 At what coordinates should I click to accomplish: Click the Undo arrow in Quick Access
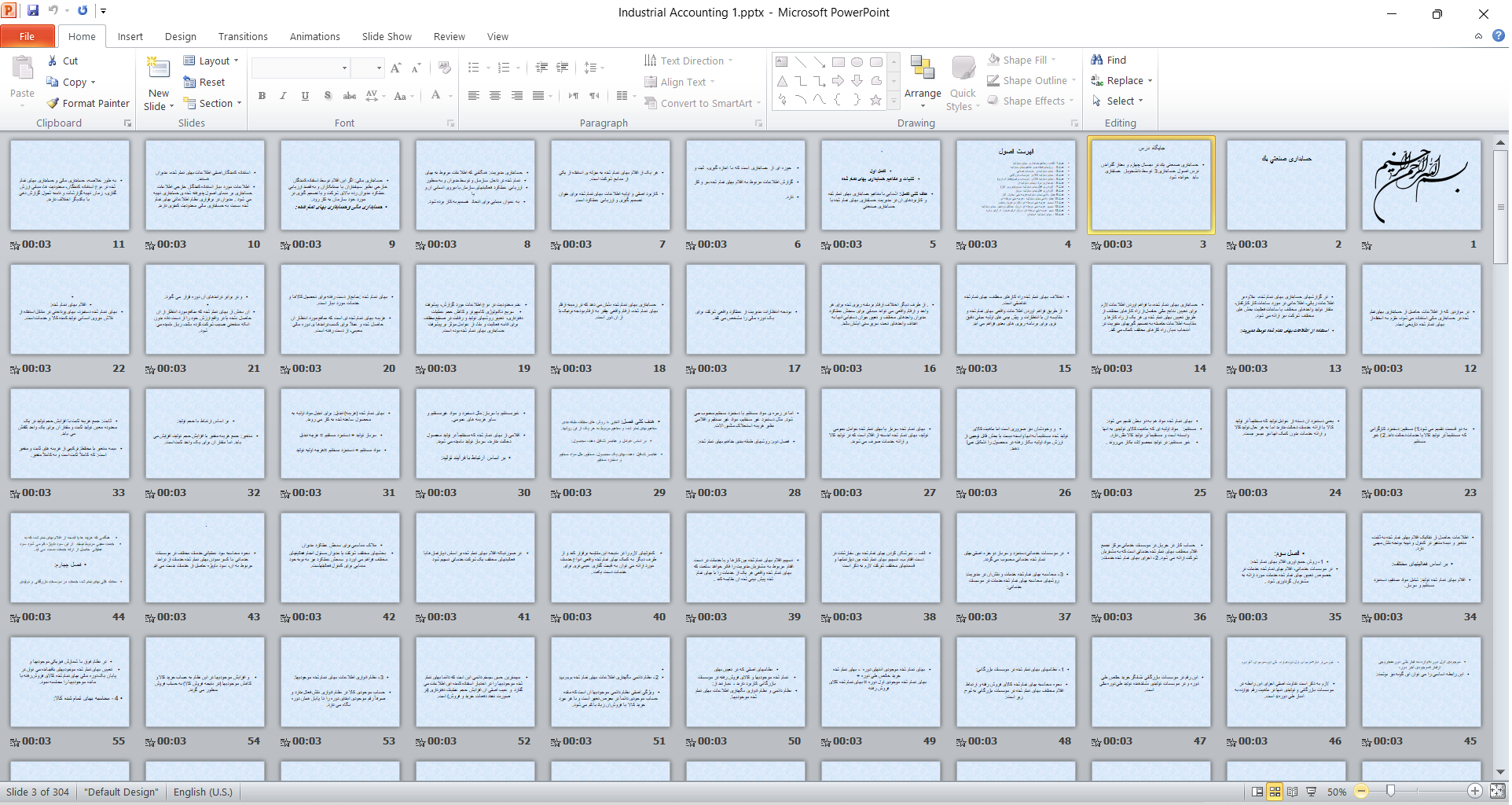(x=53, y=11)
